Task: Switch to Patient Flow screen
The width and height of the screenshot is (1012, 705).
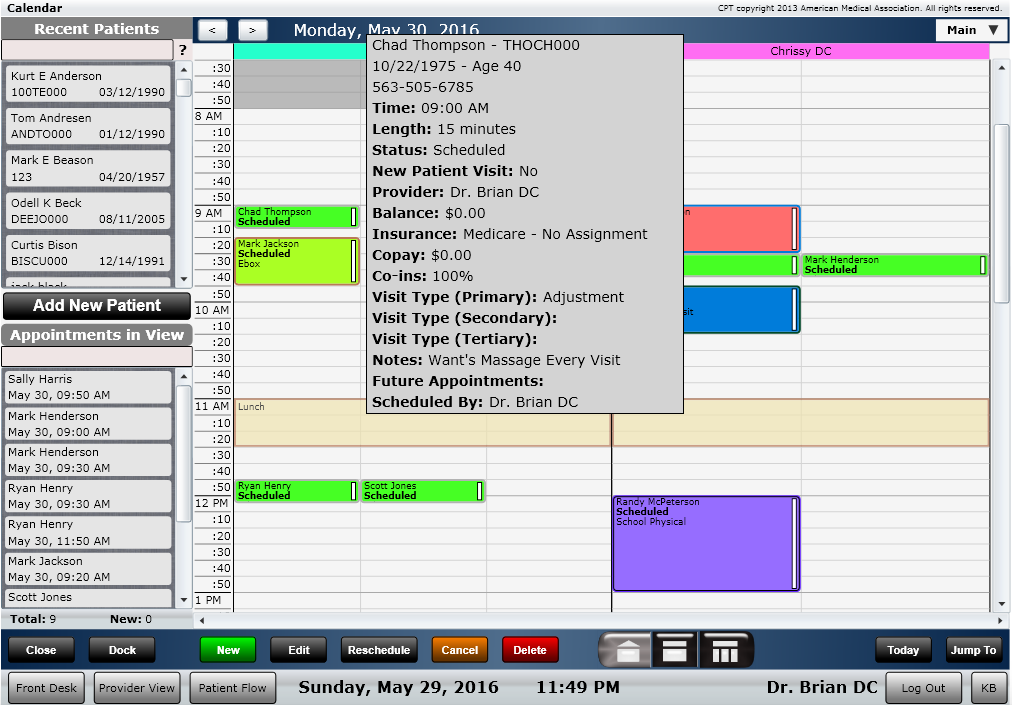Action: click(233, 688)
